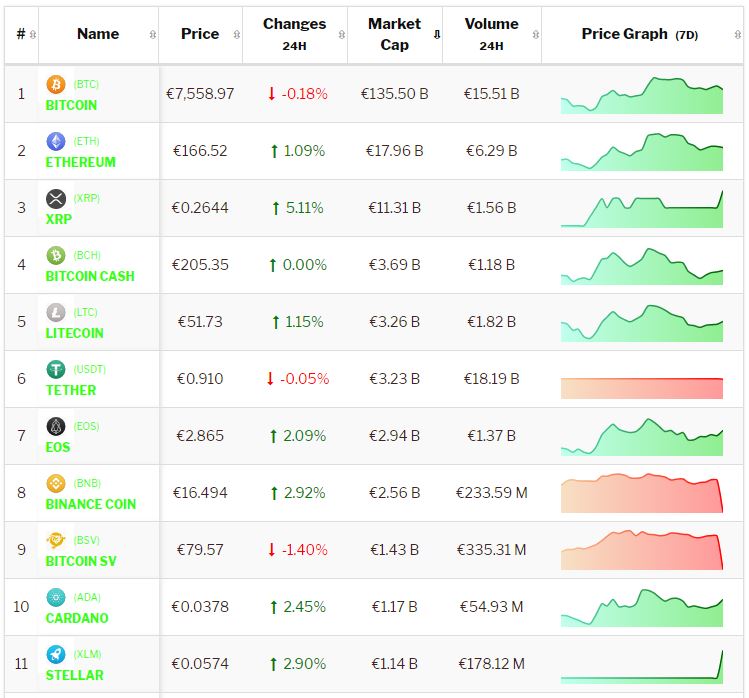The height and width of the screenshot is (698, 749).
Task: Click the Cardano logo icon
Action: (56, 598)
